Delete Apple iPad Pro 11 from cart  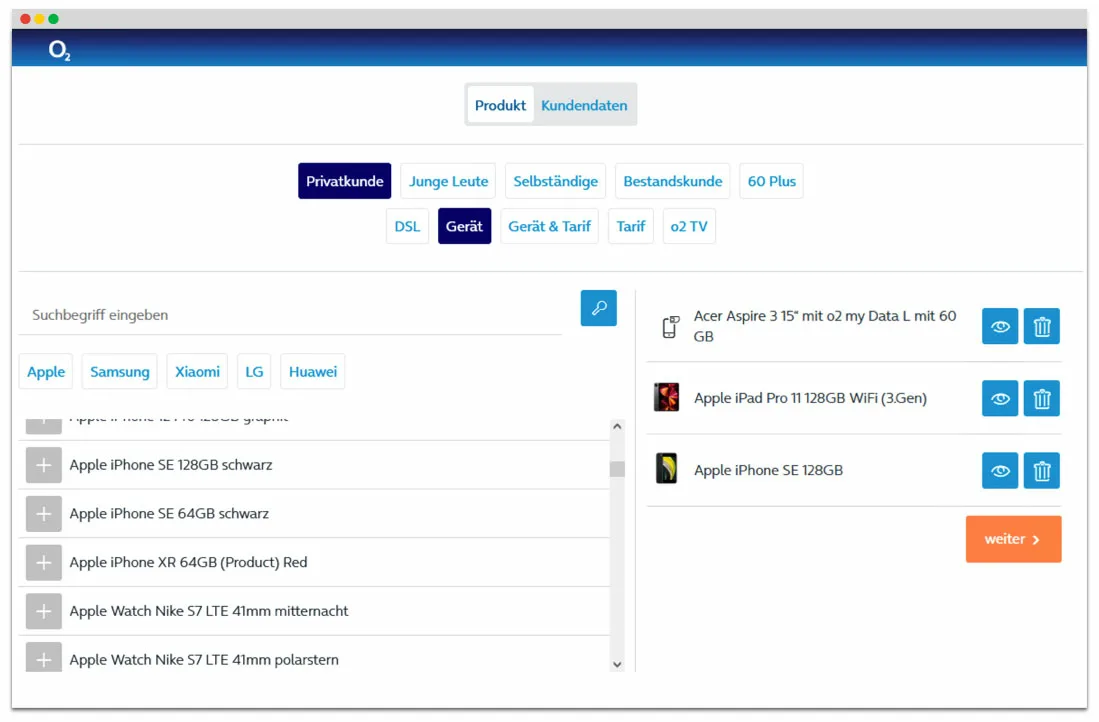coord(1042,398)
